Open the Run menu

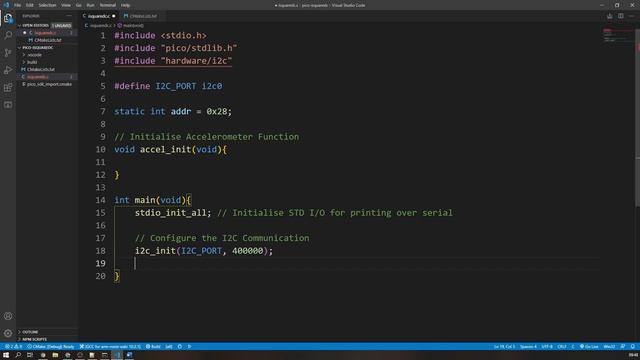coord(90,5)
